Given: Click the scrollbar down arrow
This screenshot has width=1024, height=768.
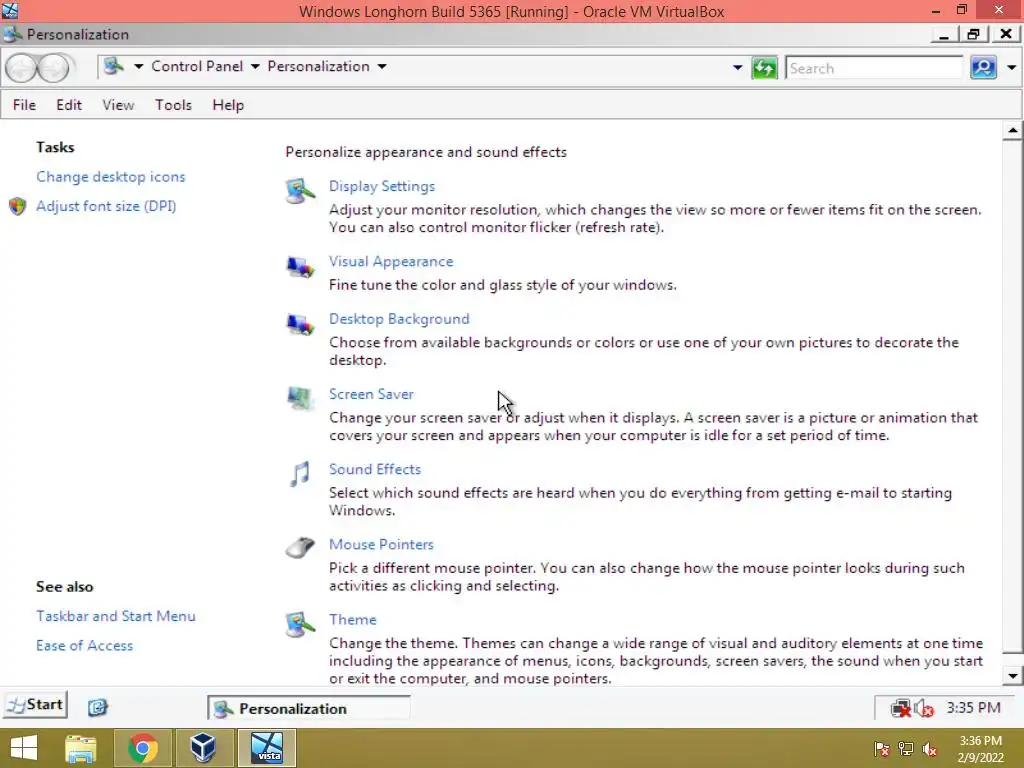Looking at the screenshot, I should (x=1012, y=676).
